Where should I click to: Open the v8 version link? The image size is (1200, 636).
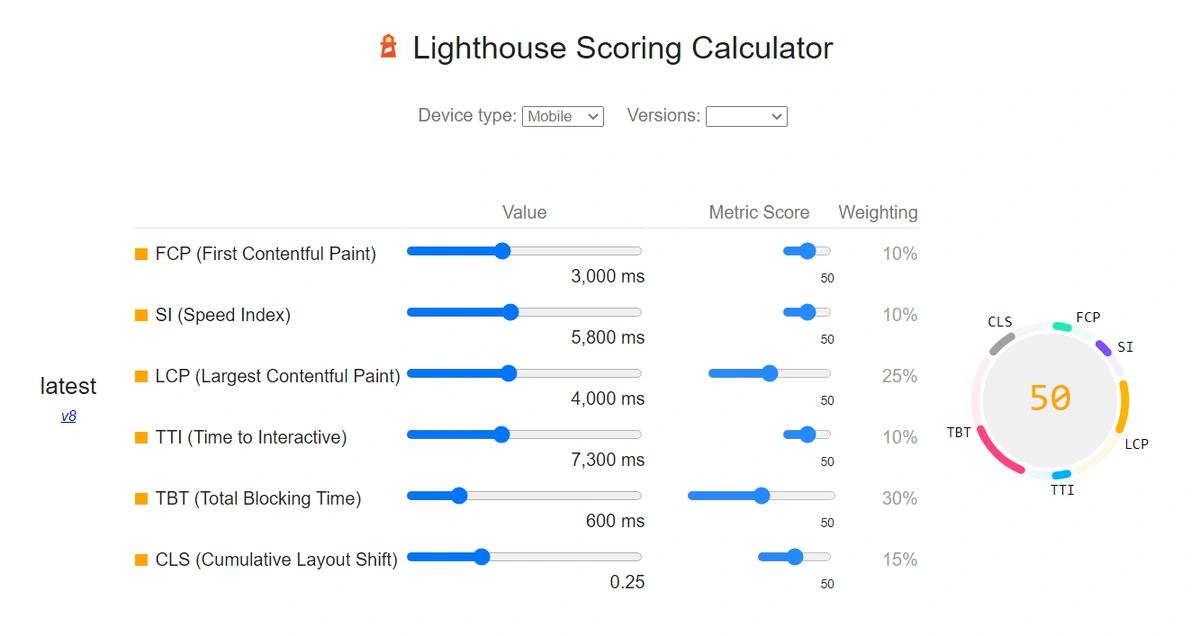click(x=68, y=416)
